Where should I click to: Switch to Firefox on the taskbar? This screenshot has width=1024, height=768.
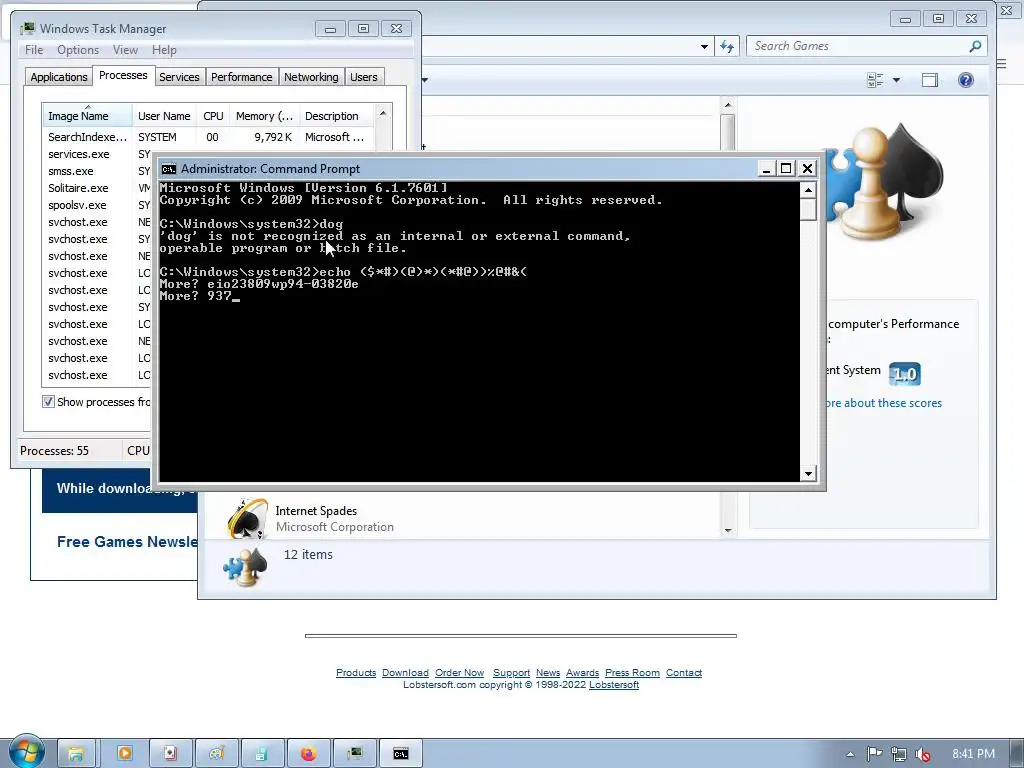coord(308,754)
